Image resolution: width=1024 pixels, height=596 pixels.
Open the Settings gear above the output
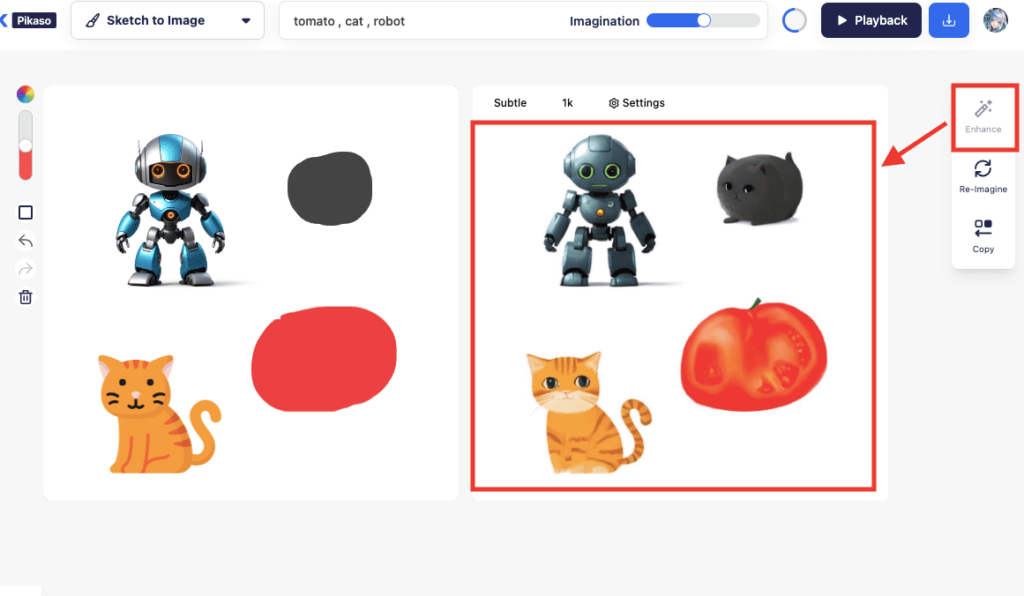click(x=636, y=102)
